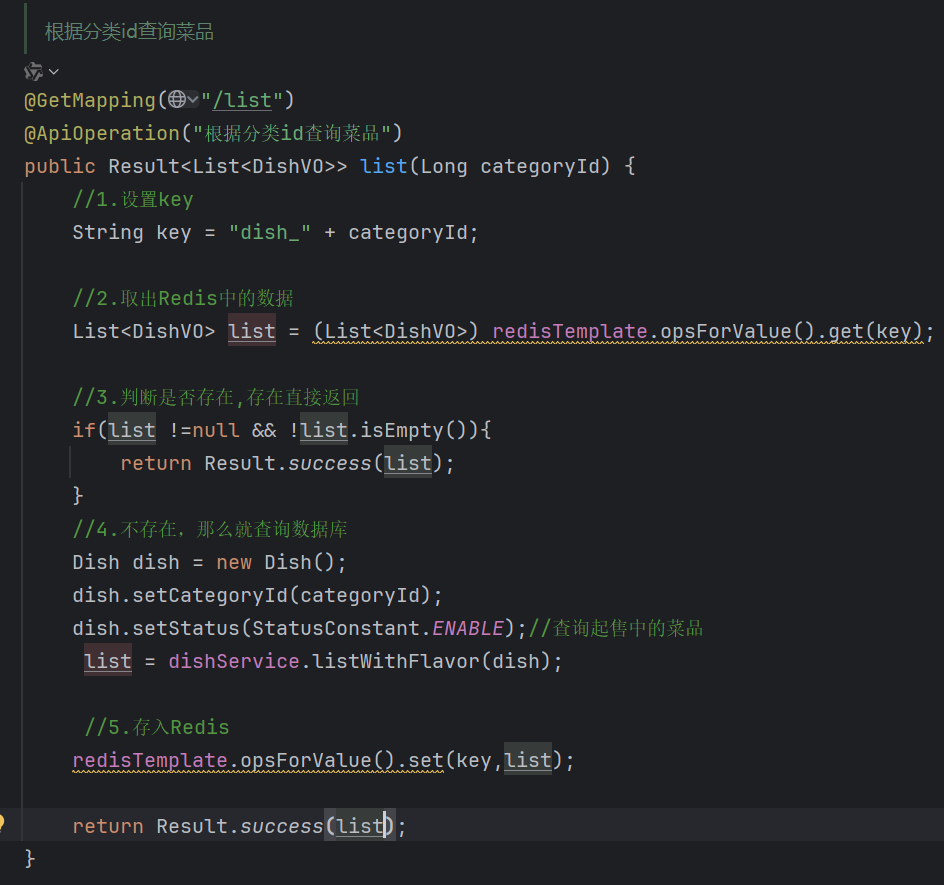Screen dimensions: 944x885
Task: Click the comment //2.取出Redis中的数据
Action: [x=182, y=299]
